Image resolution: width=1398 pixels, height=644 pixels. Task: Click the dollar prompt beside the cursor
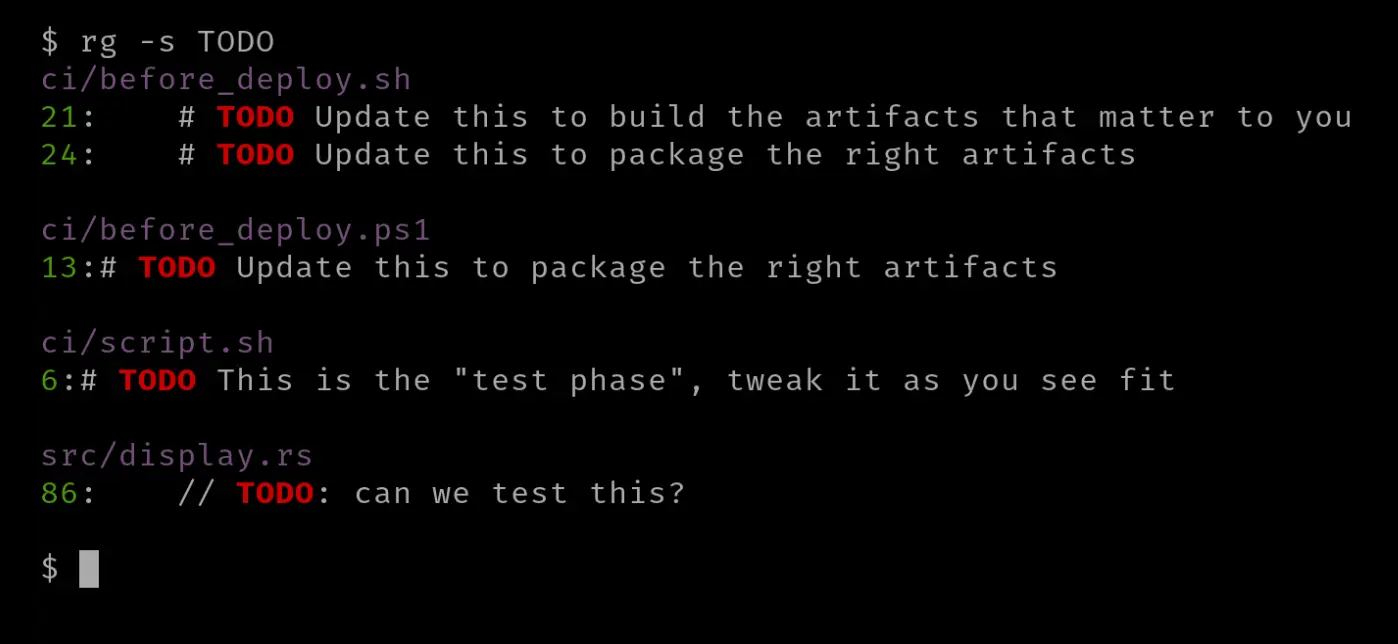click(50, 569)
